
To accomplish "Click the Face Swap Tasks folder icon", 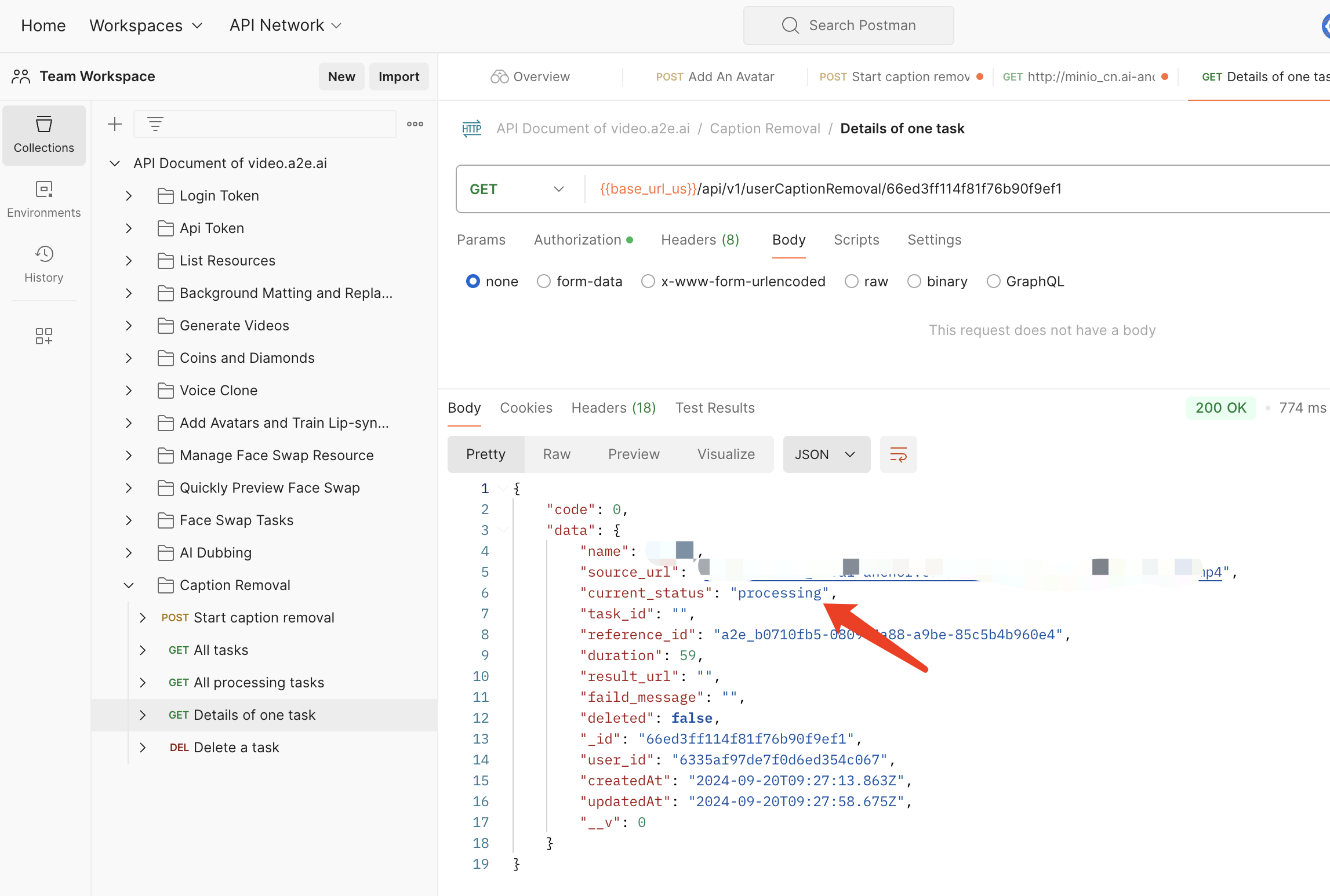I will click(165, 520).
